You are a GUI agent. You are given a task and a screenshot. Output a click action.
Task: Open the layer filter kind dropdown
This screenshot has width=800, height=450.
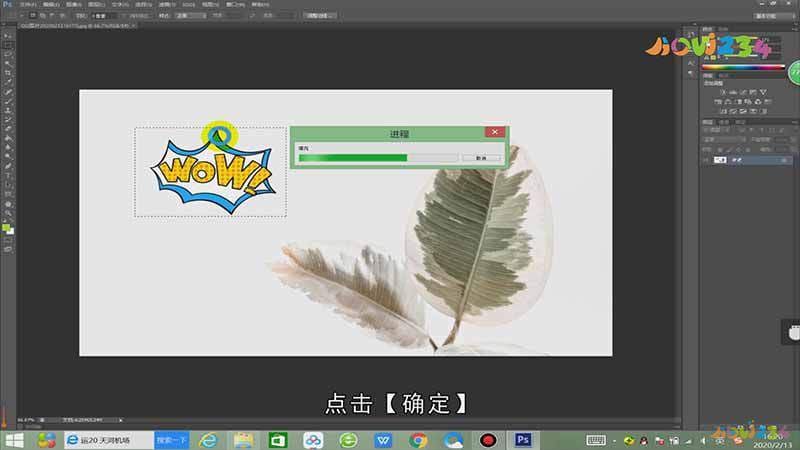pyautogui.click(x=718, y=130)
